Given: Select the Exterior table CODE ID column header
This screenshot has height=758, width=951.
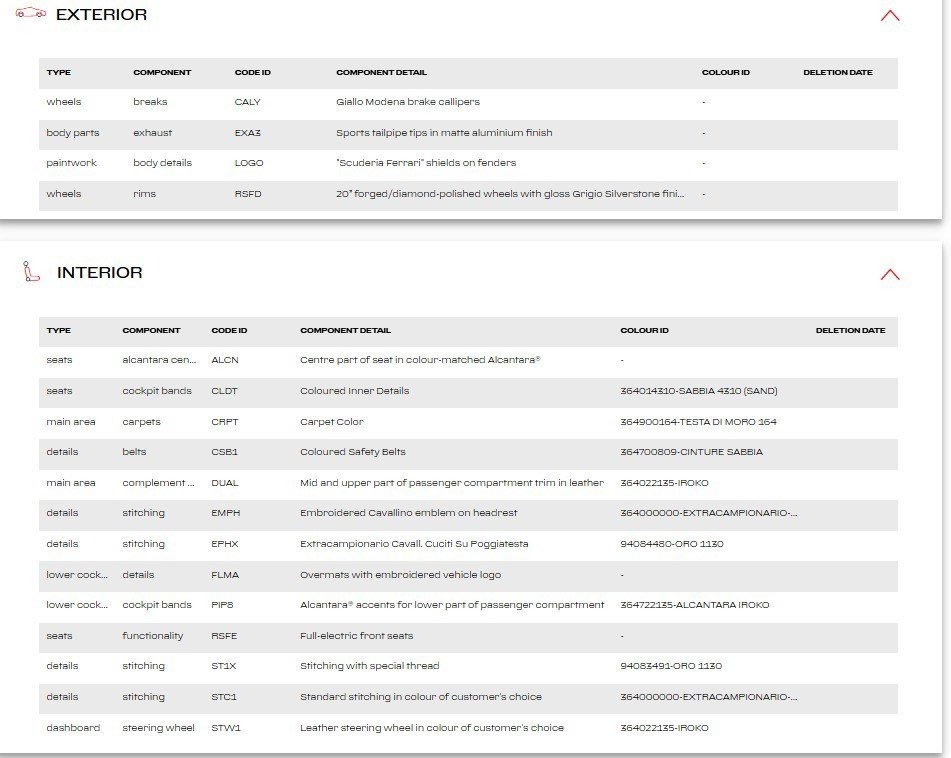Looking at the screenshot, I should pyautogui.click(x=252, y=72).
